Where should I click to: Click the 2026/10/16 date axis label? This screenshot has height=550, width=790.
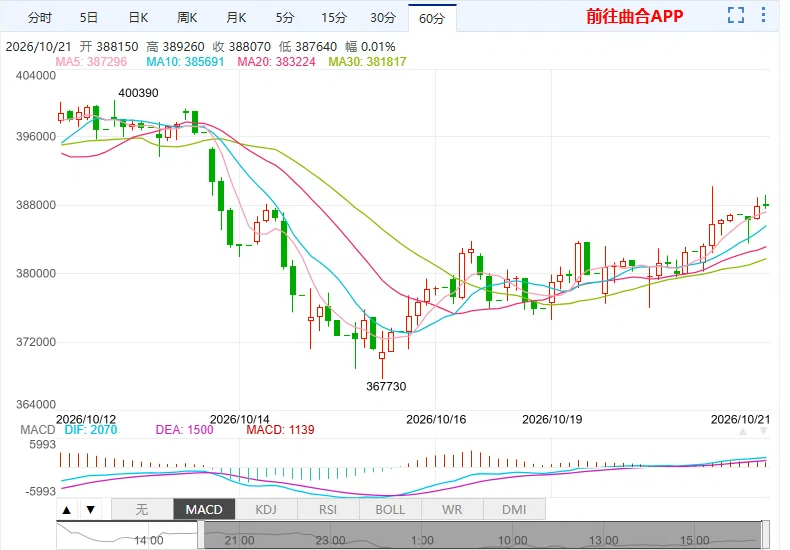[x=436, y=420]
